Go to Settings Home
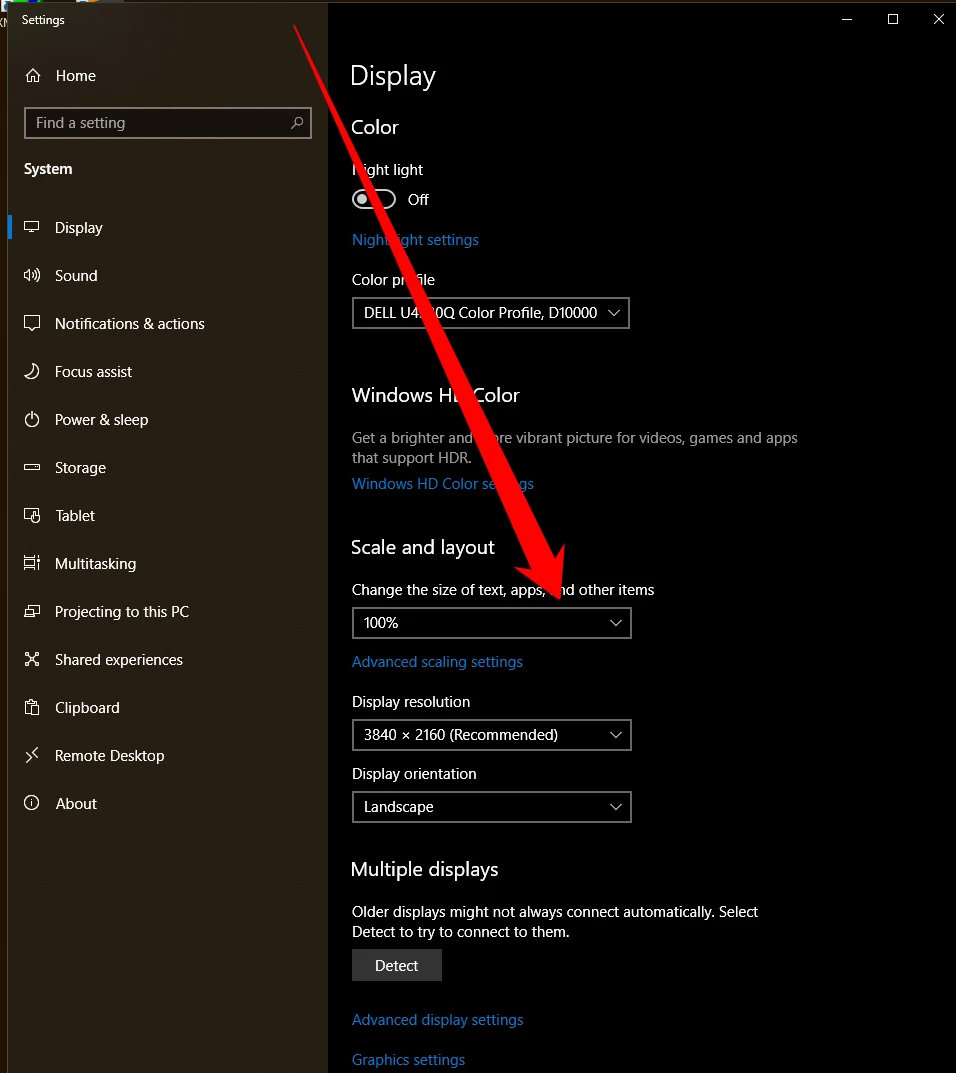 pos(75,75)
